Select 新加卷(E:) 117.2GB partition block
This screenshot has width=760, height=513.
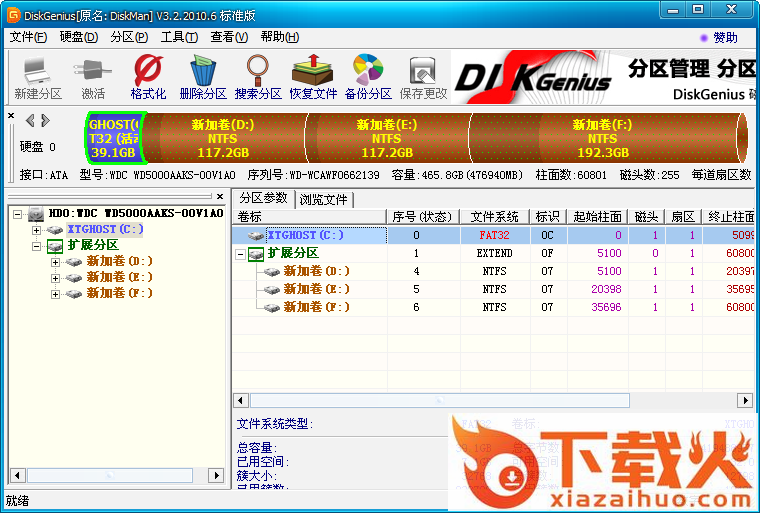click(387, 138)
